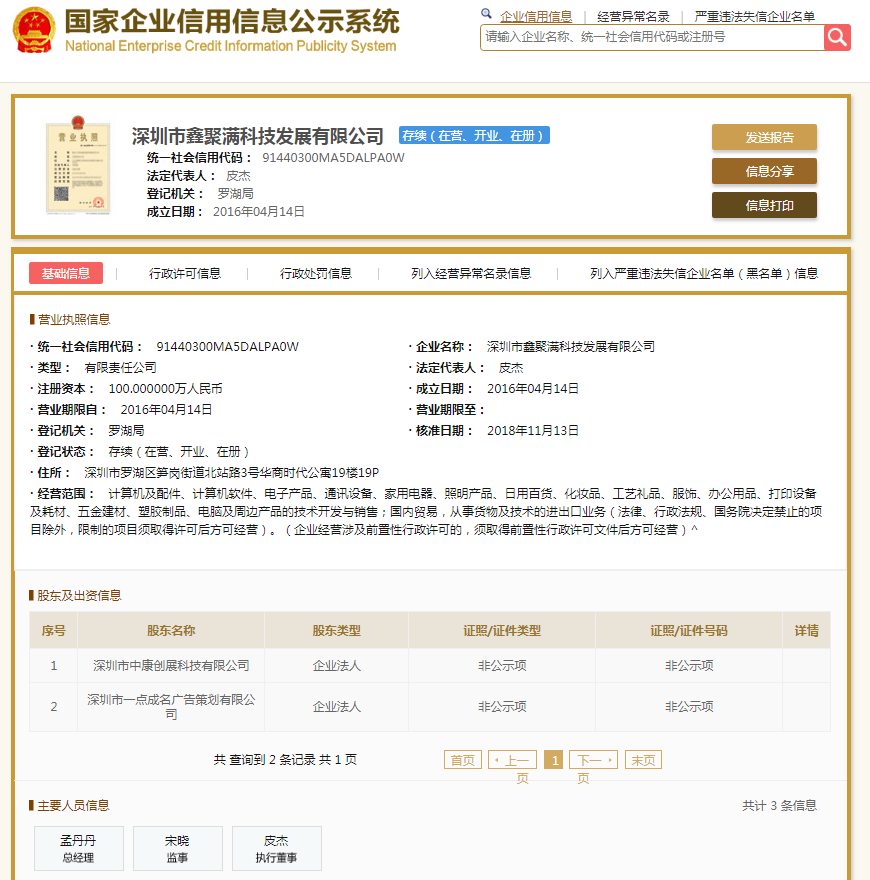Image resolution: width=870 pixels, height=880 pixels.
Task: Click the national emblem logo
Action: click(34, 31)
